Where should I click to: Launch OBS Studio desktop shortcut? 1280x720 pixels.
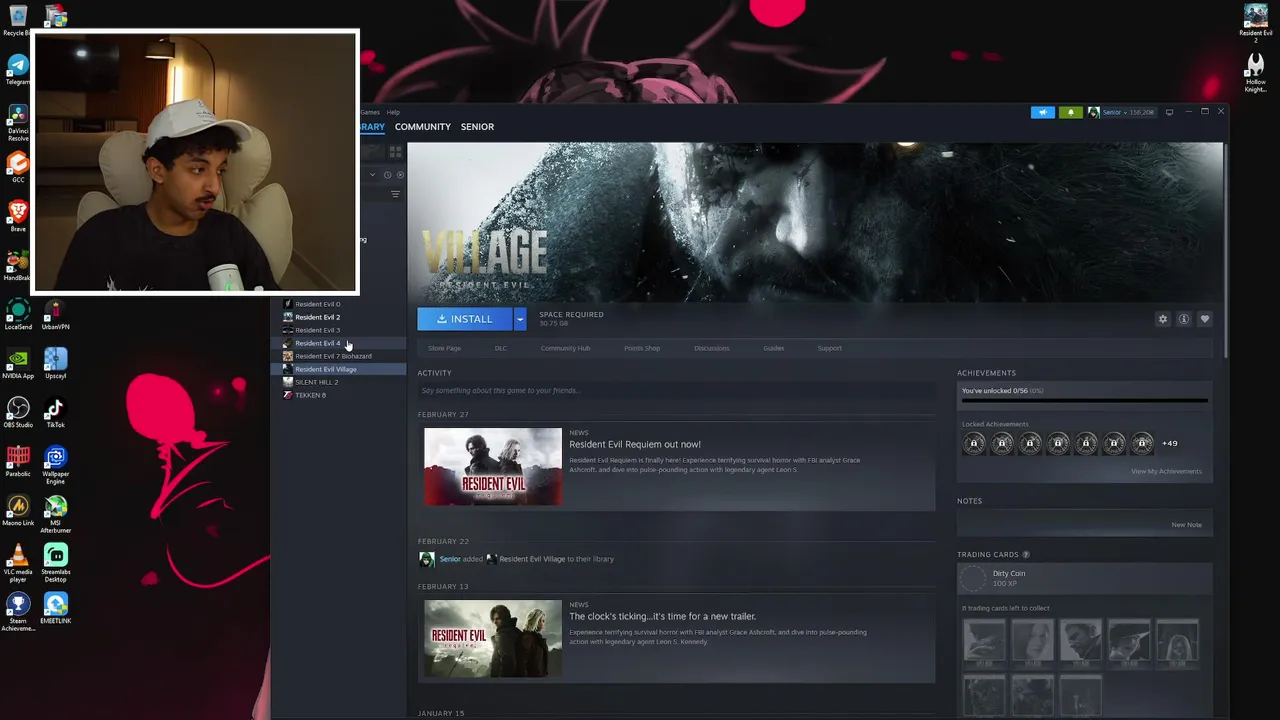(x=18, y=411)
